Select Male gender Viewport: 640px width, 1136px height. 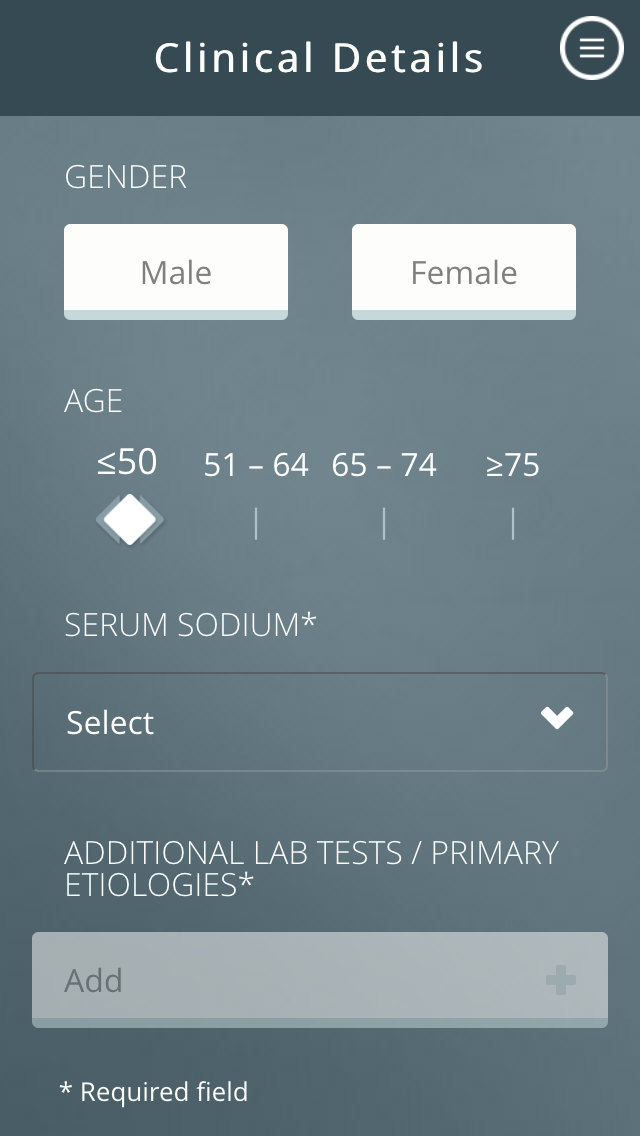coord(176,272)
